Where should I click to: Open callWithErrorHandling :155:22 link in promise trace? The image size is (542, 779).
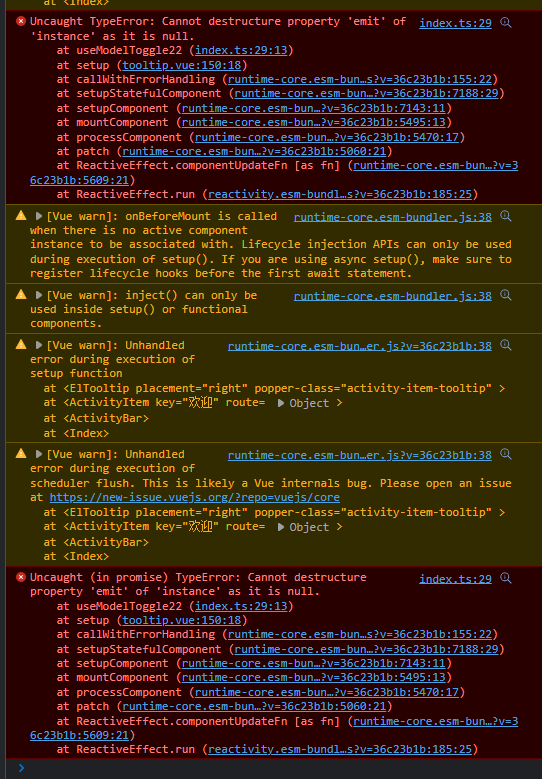(360, 634)
